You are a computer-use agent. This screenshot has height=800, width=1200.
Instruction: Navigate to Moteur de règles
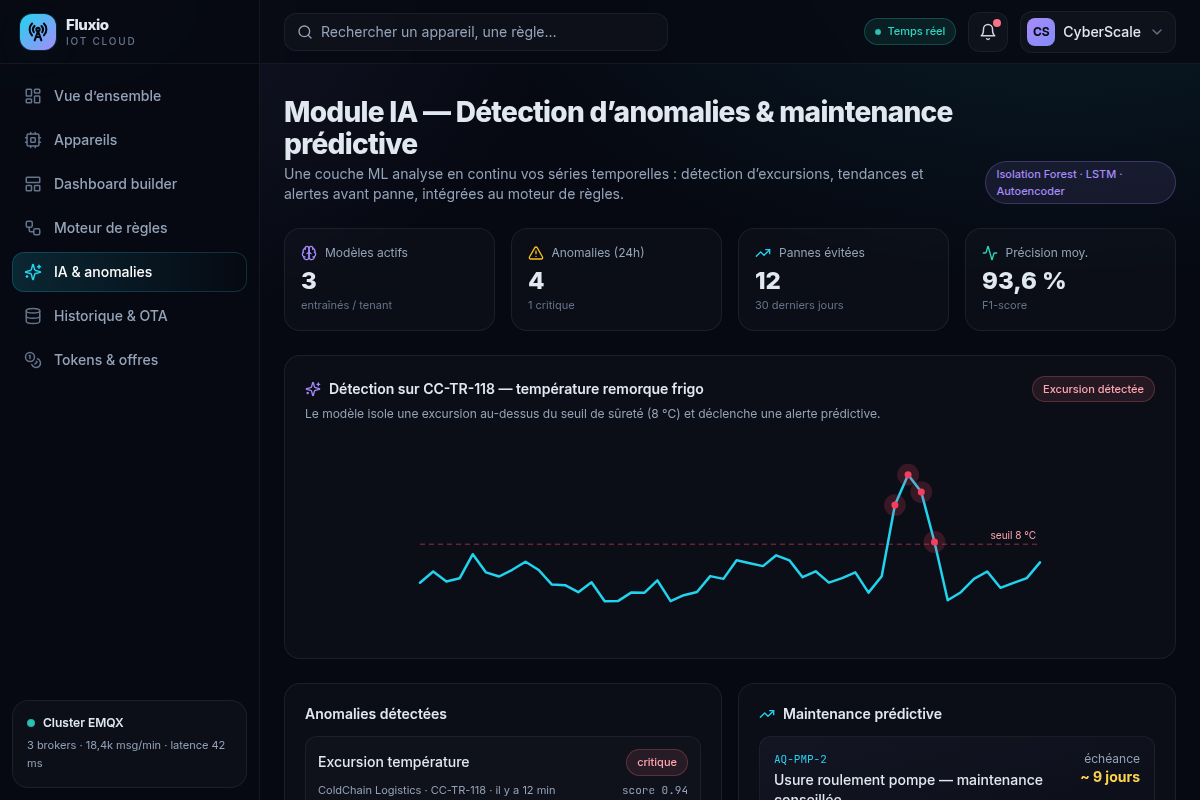pyautogui.click(x=129, y=228)
